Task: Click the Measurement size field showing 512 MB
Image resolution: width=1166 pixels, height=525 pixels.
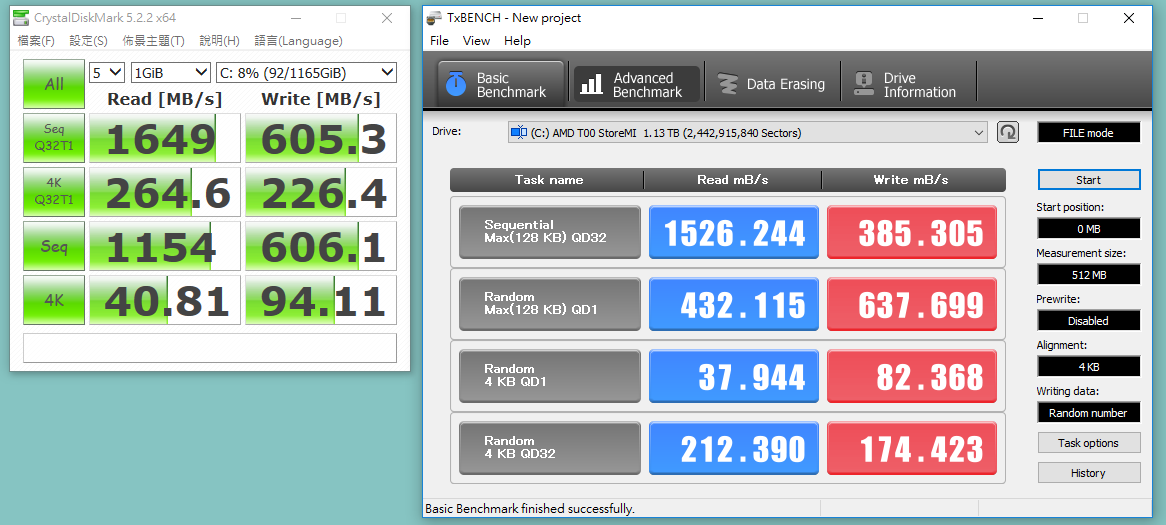Action: (x=1089, y=274)
